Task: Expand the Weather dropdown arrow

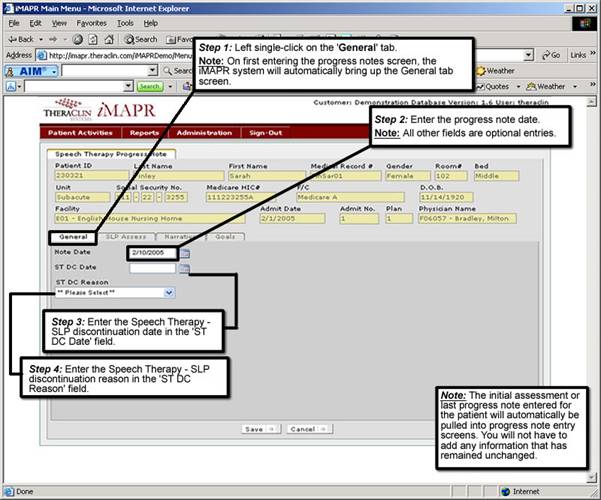Action: pyautogui.click(x=575, y=87)
